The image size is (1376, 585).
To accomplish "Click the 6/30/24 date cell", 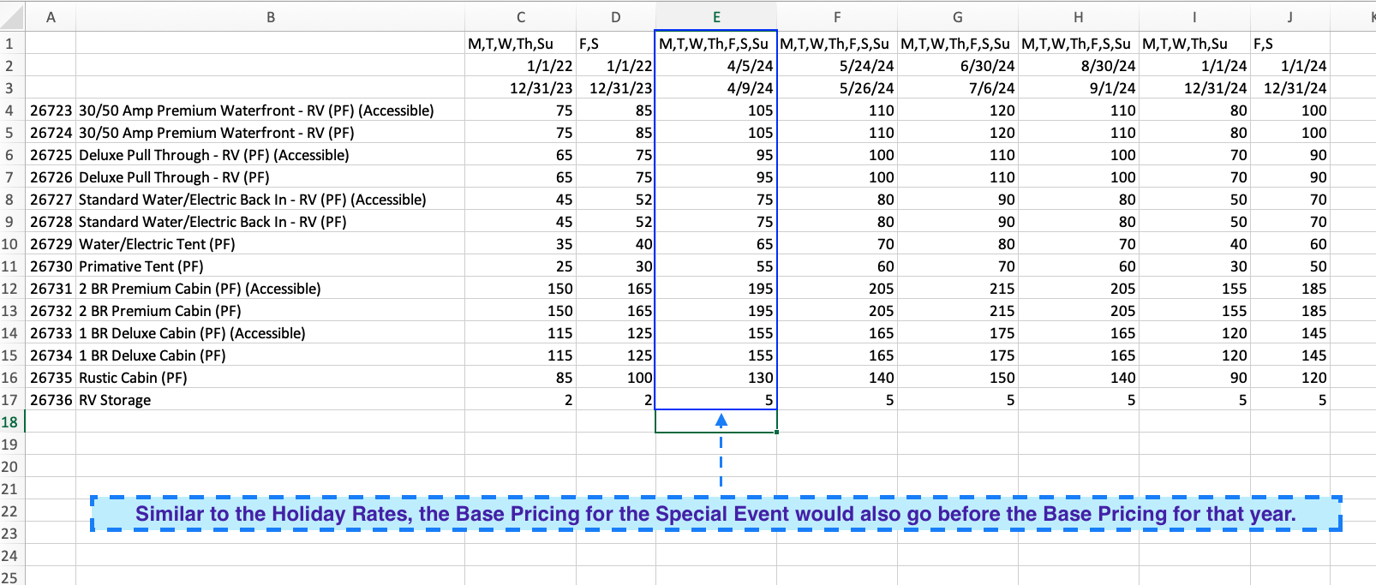I will click(957, 66).
